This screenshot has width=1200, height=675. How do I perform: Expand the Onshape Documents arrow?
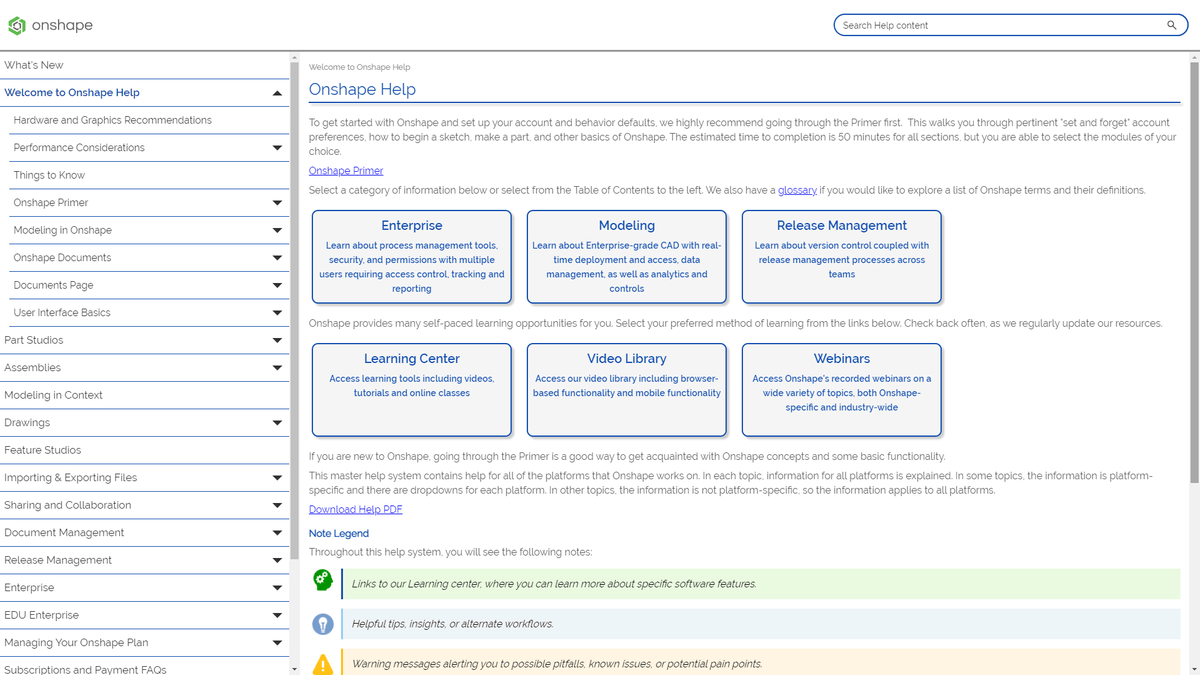click(x=277, y=258)
